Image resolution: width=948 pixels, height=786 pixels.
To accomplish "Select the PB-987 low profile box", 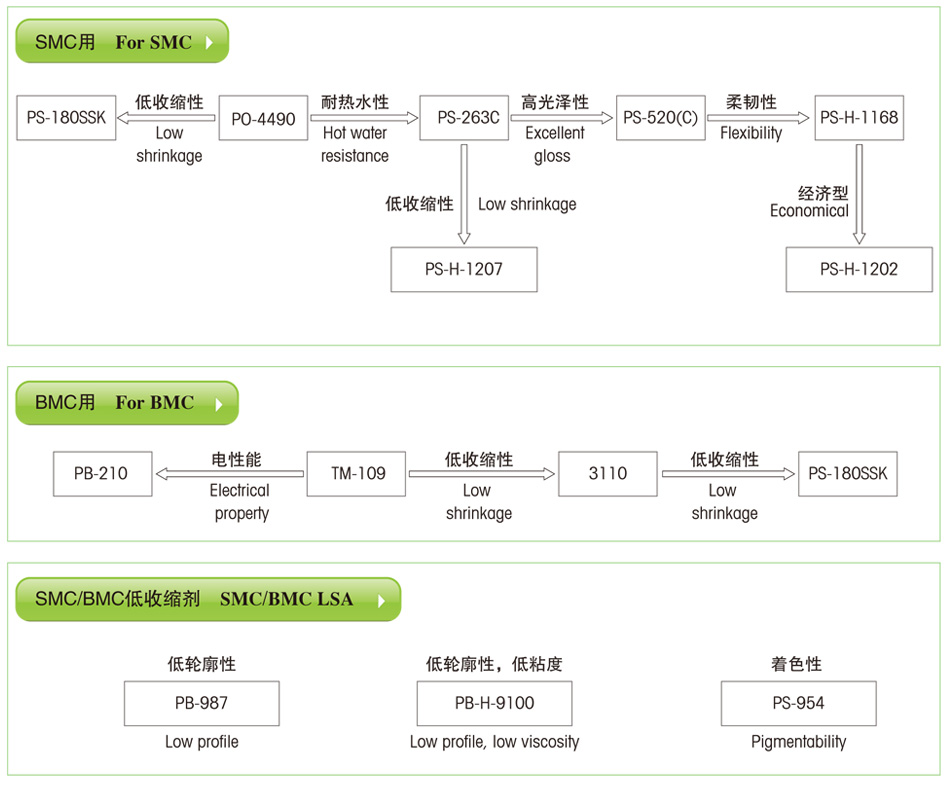I will 201,703.
